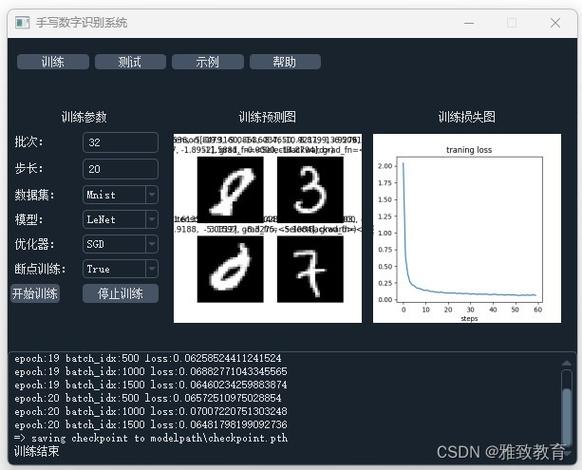The image size is (582, 470).
Task: Click the 批次 input field showing 32
Action: 121,142
